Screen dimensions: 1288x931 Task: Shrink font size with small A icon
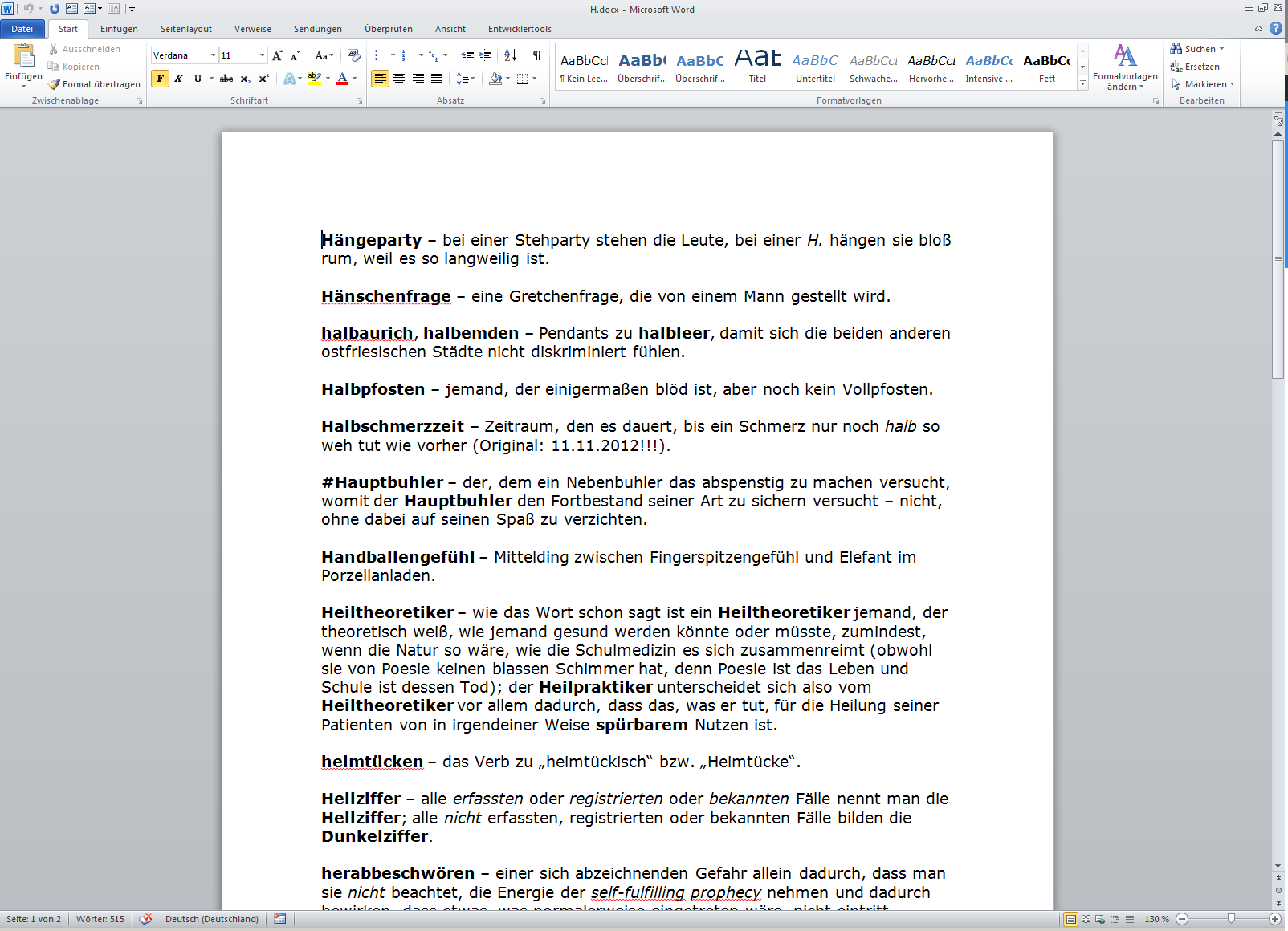click(x=296, y=55)
